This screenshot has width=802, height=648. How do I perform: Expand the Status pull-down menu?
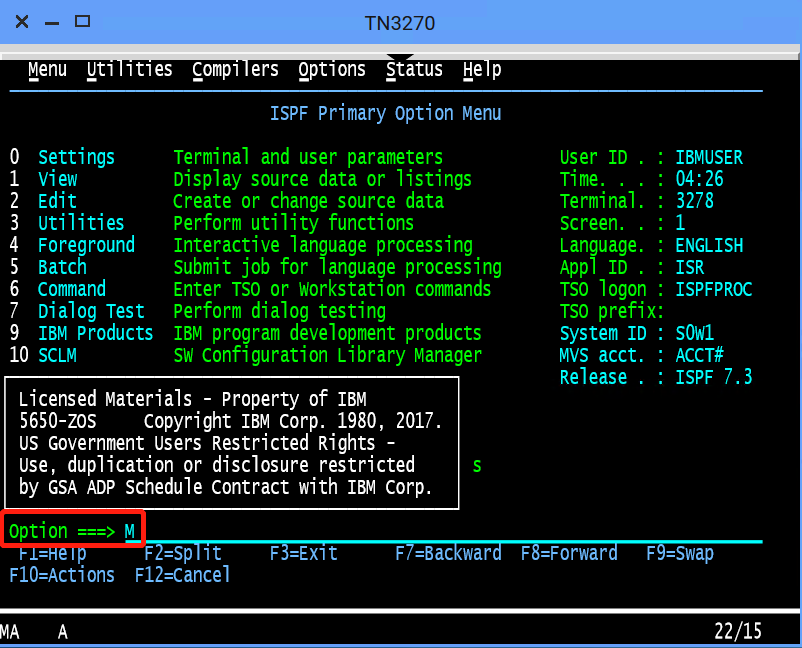pyautogui.click(x=414, y=69)
